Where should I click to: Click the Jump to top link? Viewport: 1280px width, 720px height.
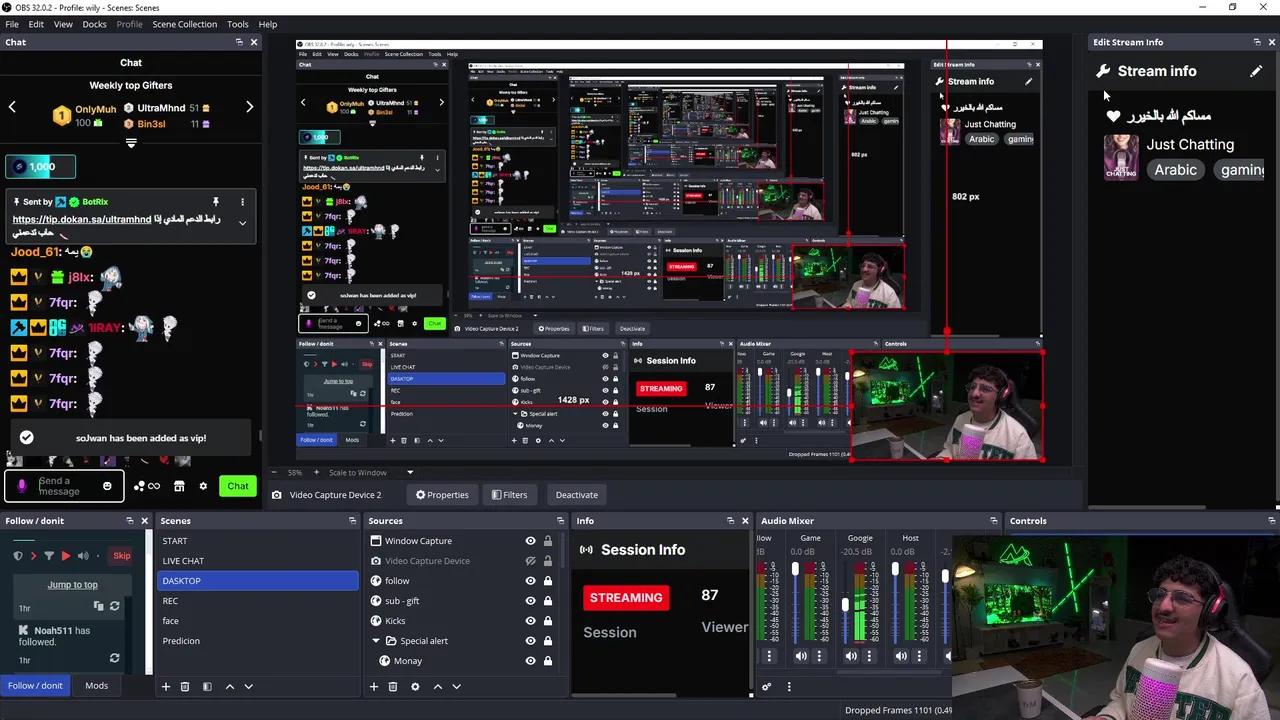pyautogui.click(x=72, y=584)
